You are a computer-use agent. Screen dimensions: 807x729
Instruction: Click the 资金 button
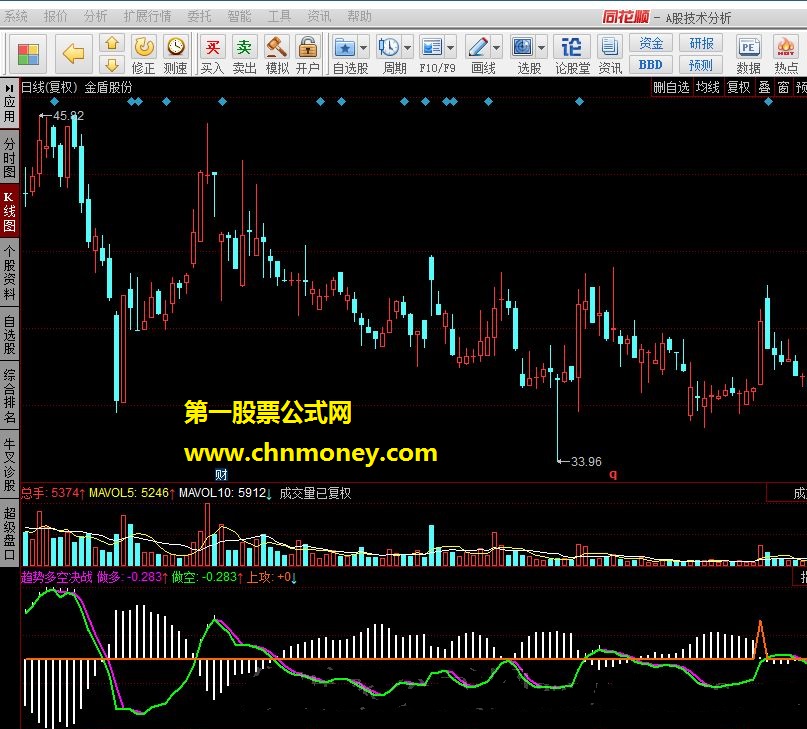tap(651, 43)
